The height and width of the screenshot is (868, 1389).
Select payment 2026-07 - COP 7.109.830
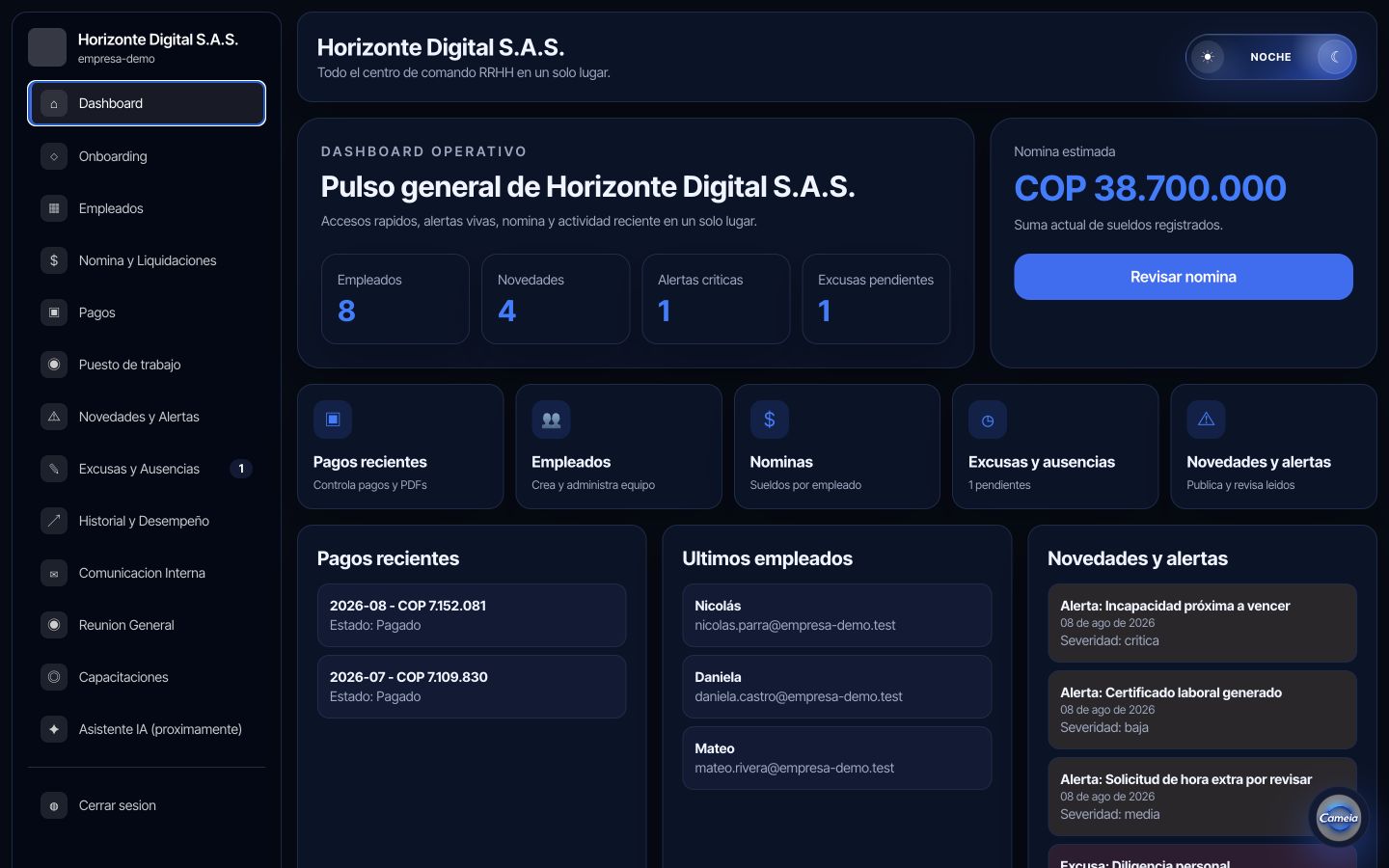[x=472, y=687]
